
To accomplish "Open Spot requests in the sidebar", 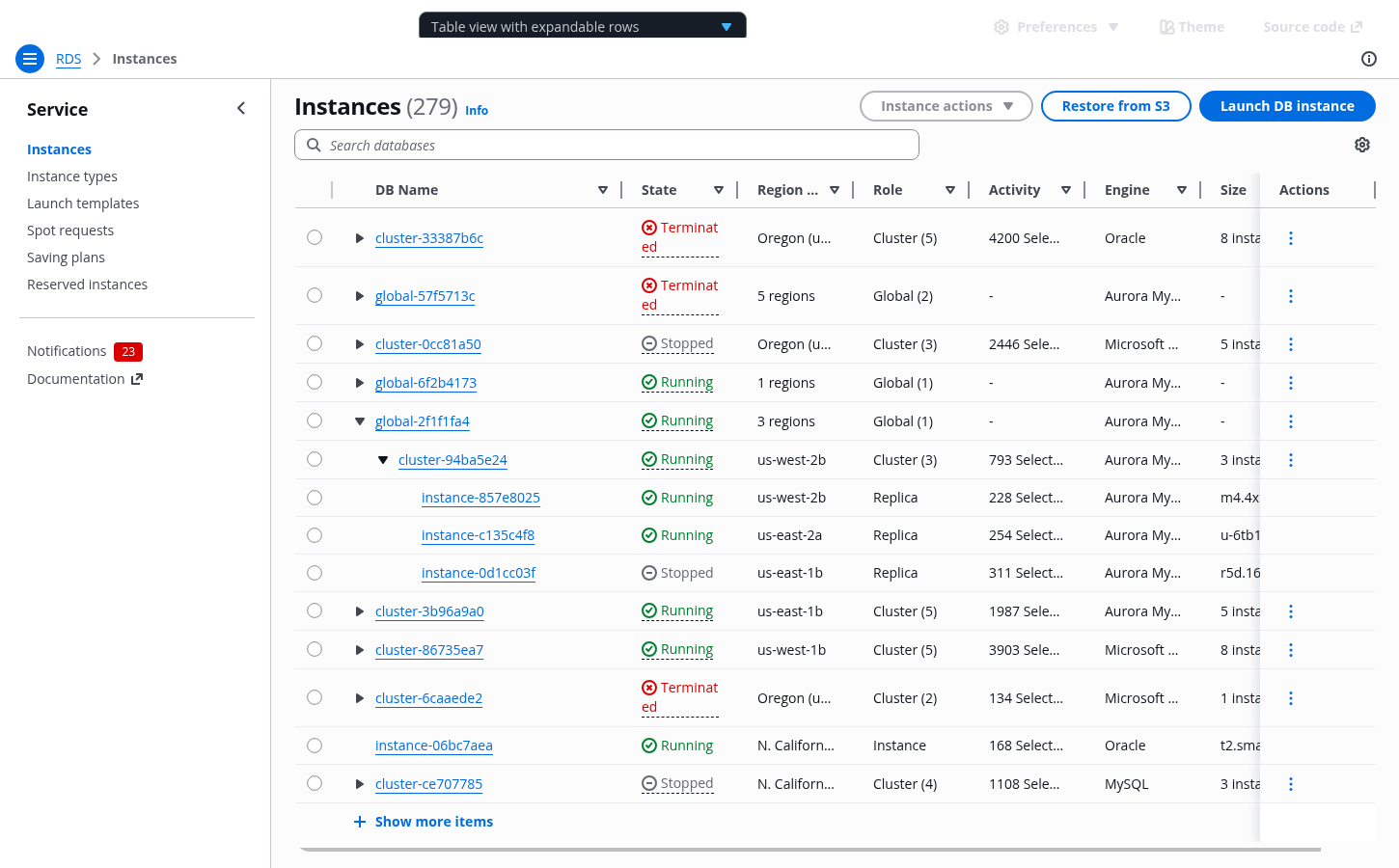I will click(70, 231).
